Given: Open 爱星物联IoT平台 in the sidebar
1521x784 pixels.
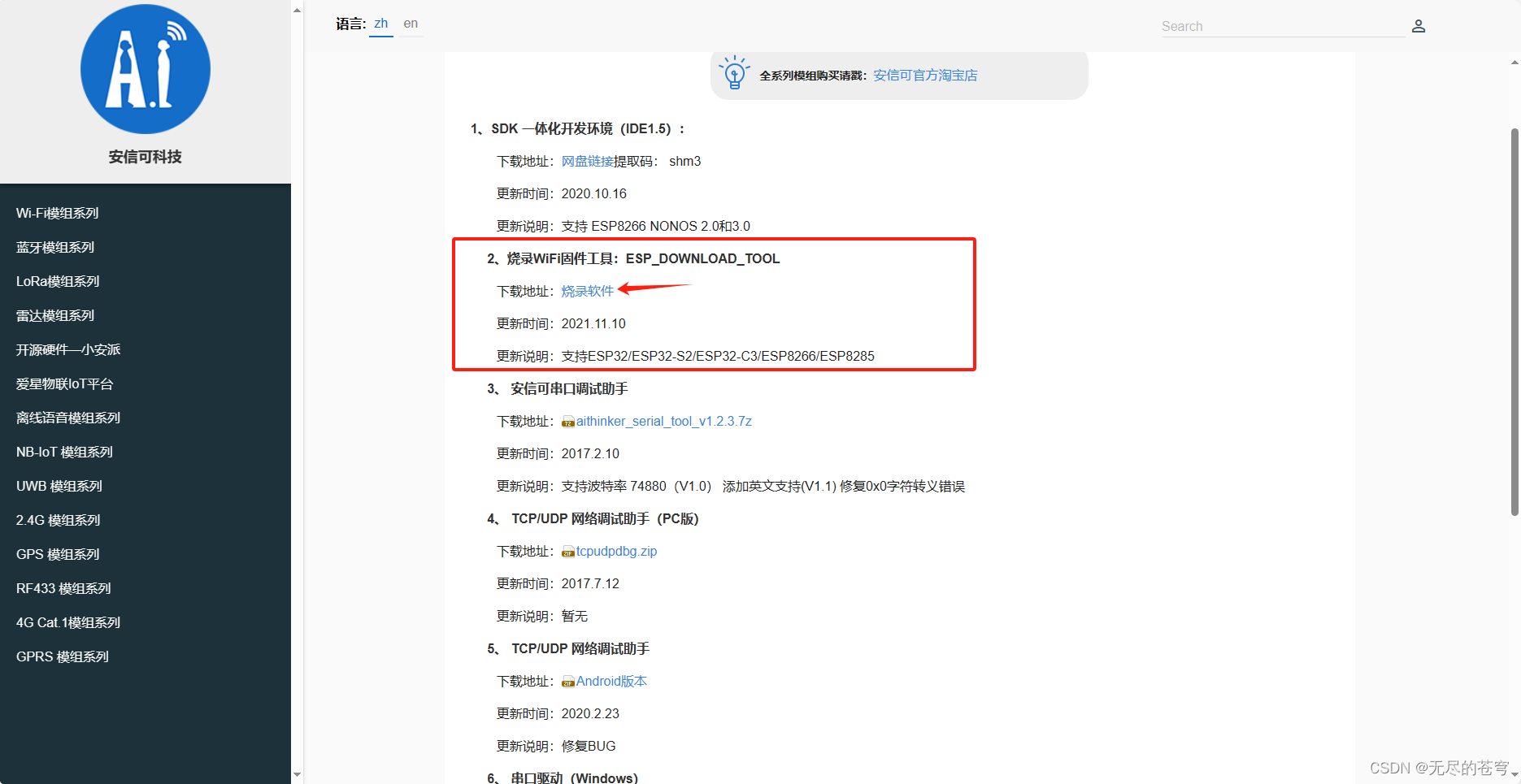Looking at the screenshot, I should [x=65, y=383].
